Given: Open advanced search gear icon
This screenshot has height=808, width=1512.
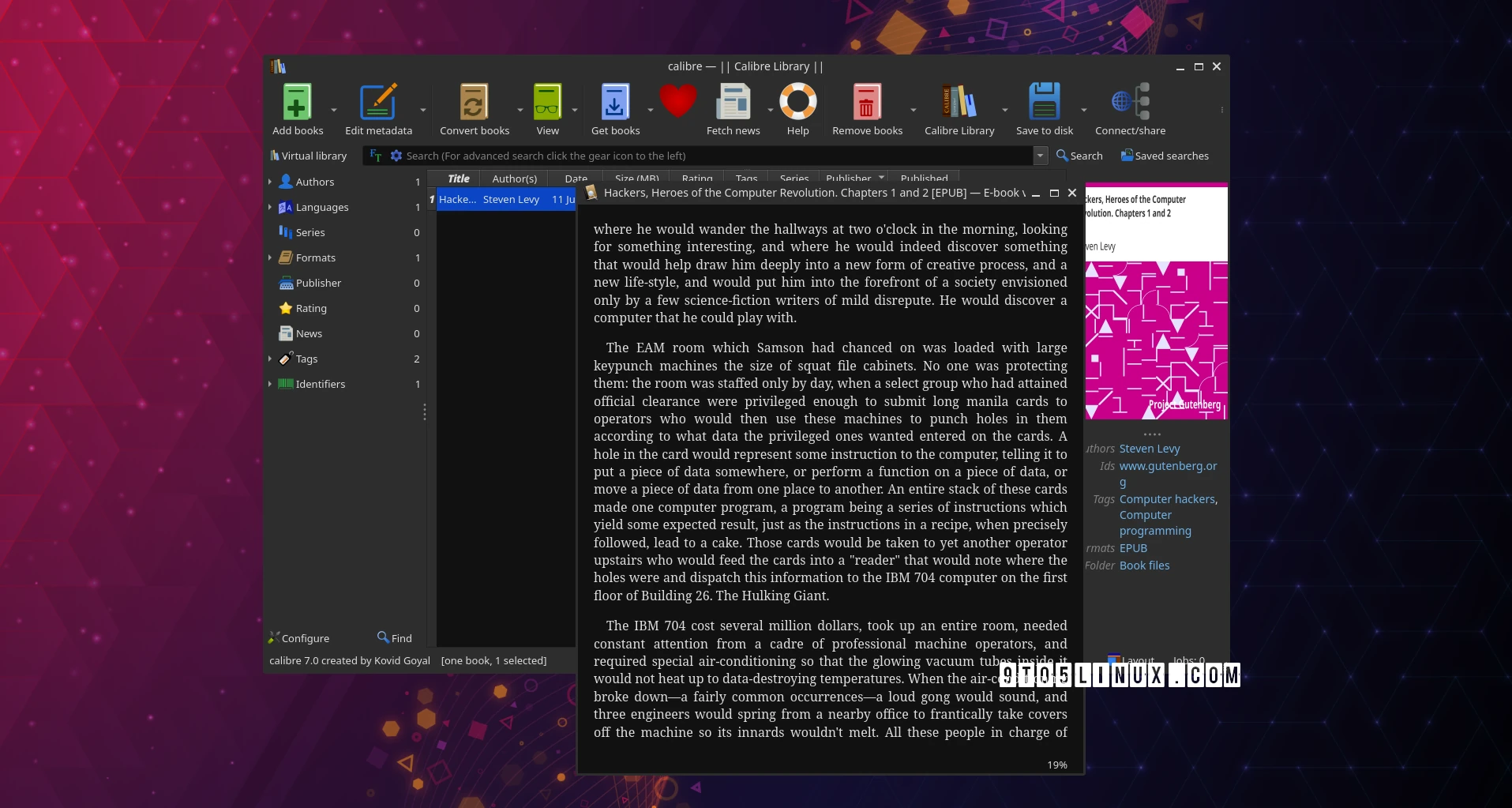Looking at the screenshot, I should click(x=396, y=156).
